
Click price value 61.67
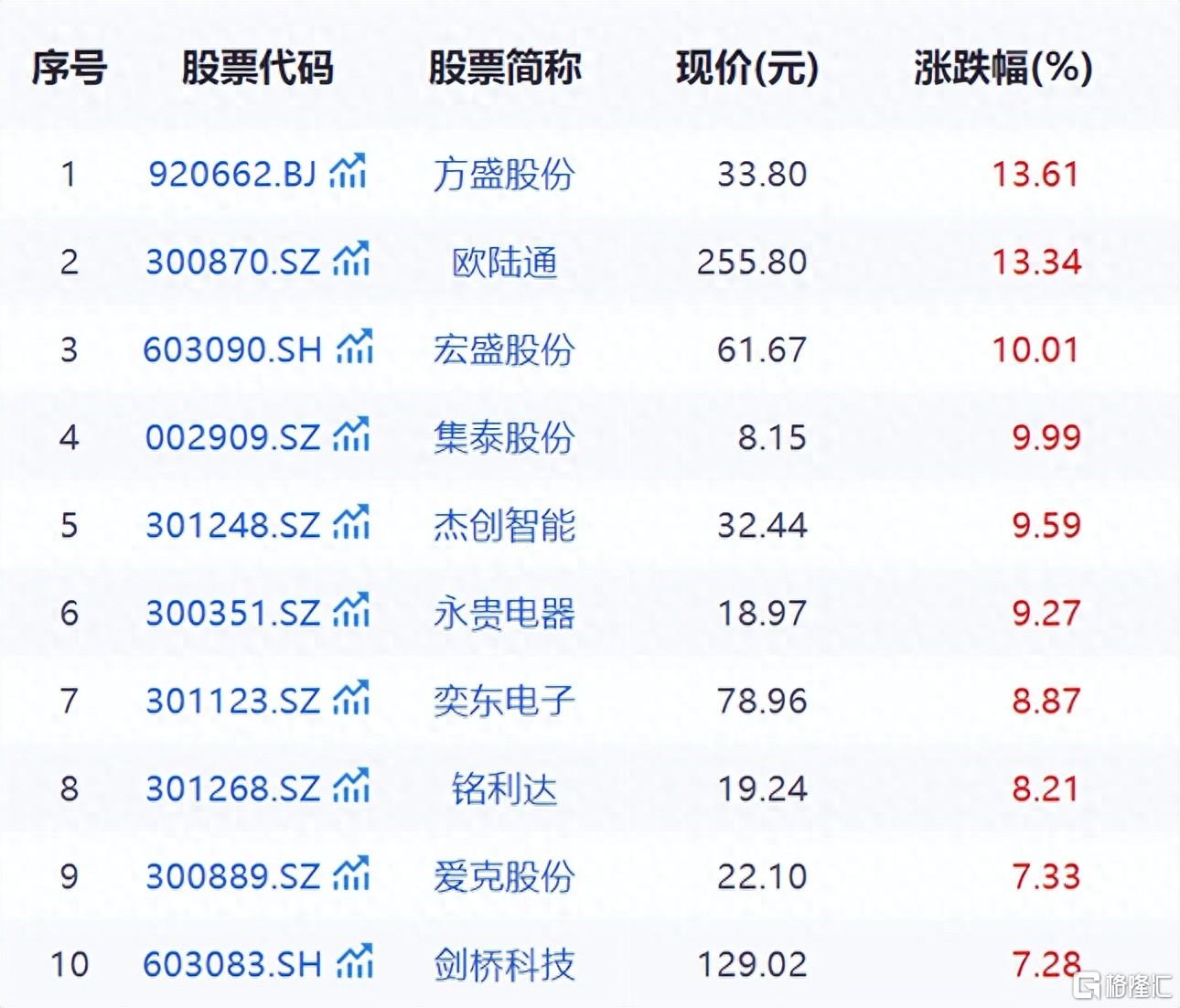click(x=762, y=350)
